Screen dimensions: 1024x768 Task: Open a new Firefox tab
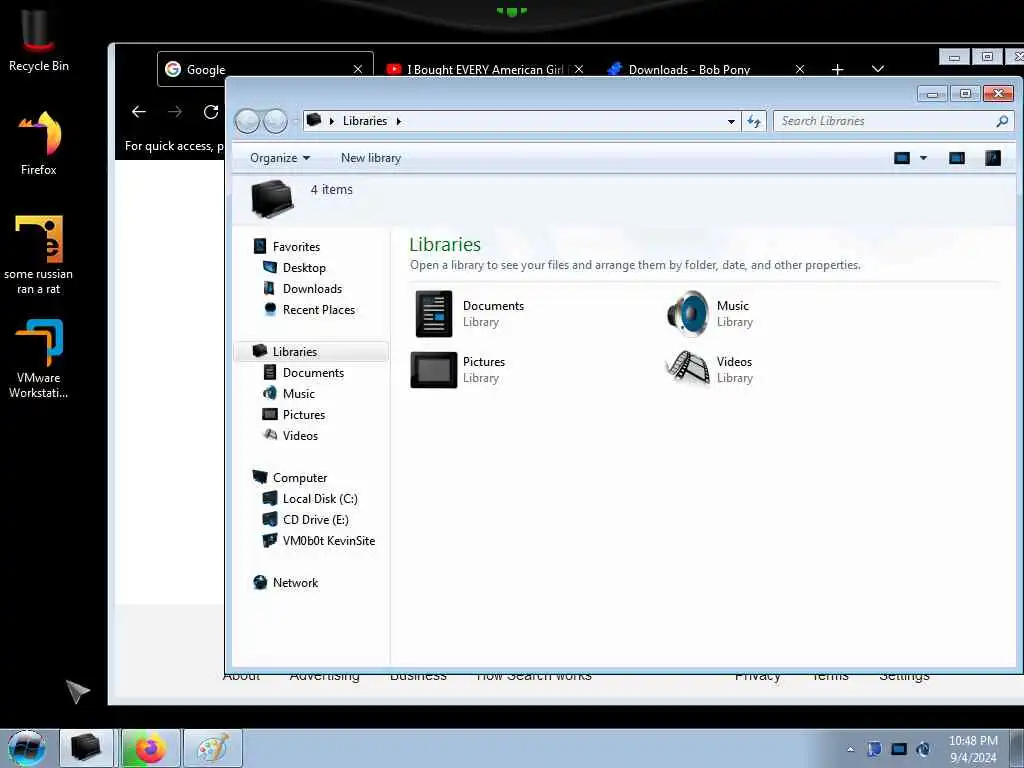(838, 69)
